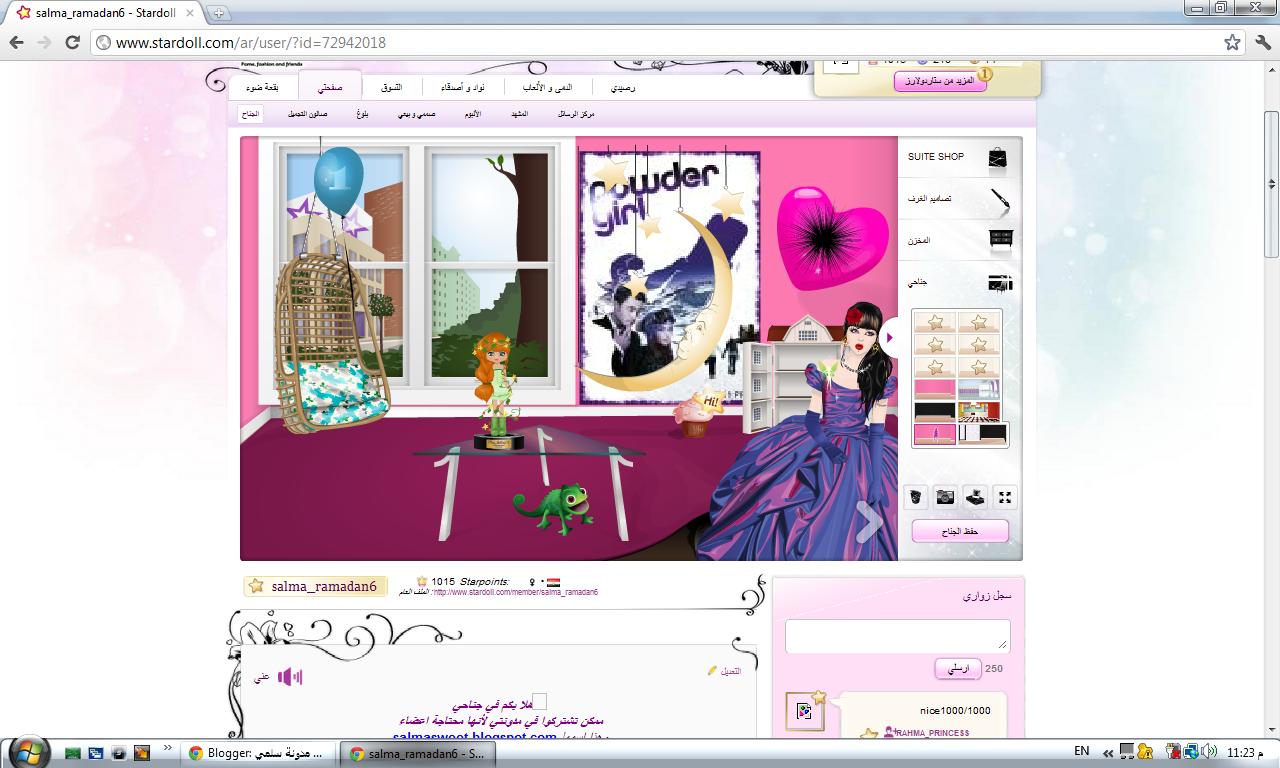Viewport: 1280px width, 768px height.
Task: Click the pink arrow expander on suite edge
Action: pyautogui.click(x=888, y=338)
